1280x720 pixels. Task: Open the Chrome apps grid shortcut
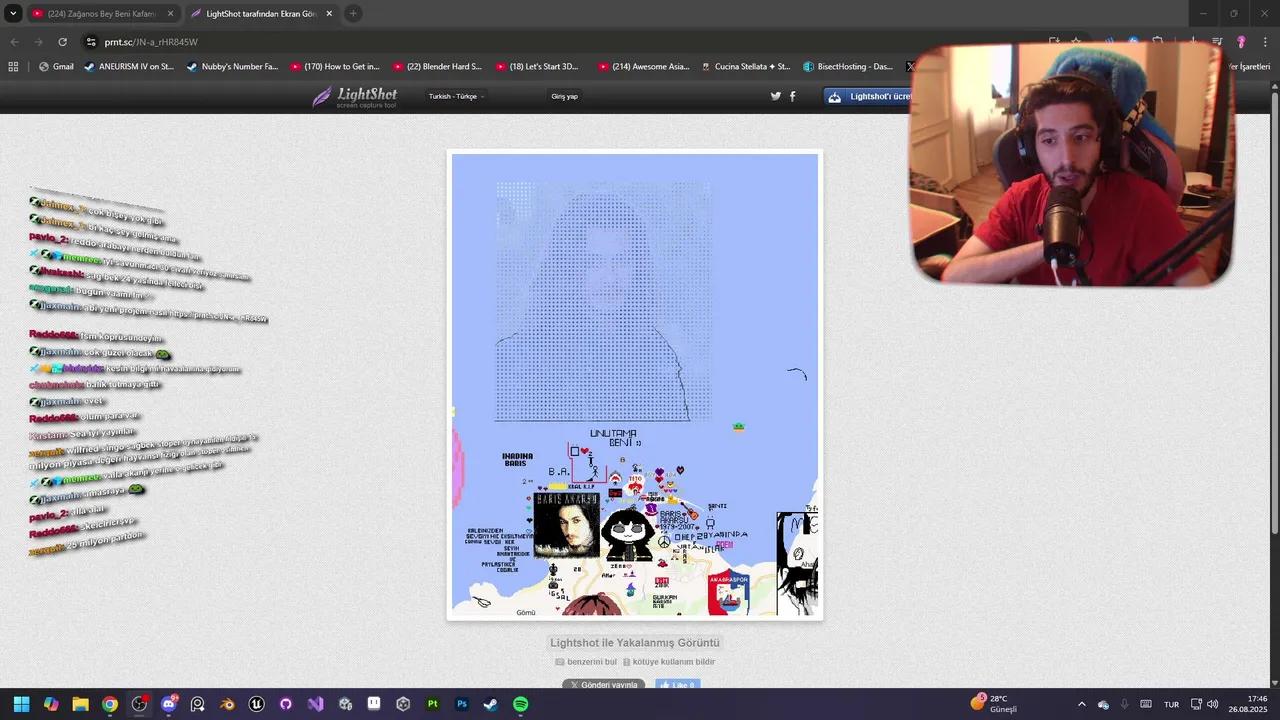tap(13, 67)
